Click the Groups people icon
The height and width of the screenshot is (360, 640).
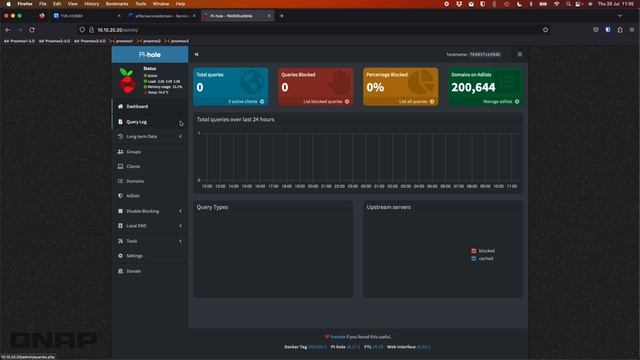click(120, 151)
